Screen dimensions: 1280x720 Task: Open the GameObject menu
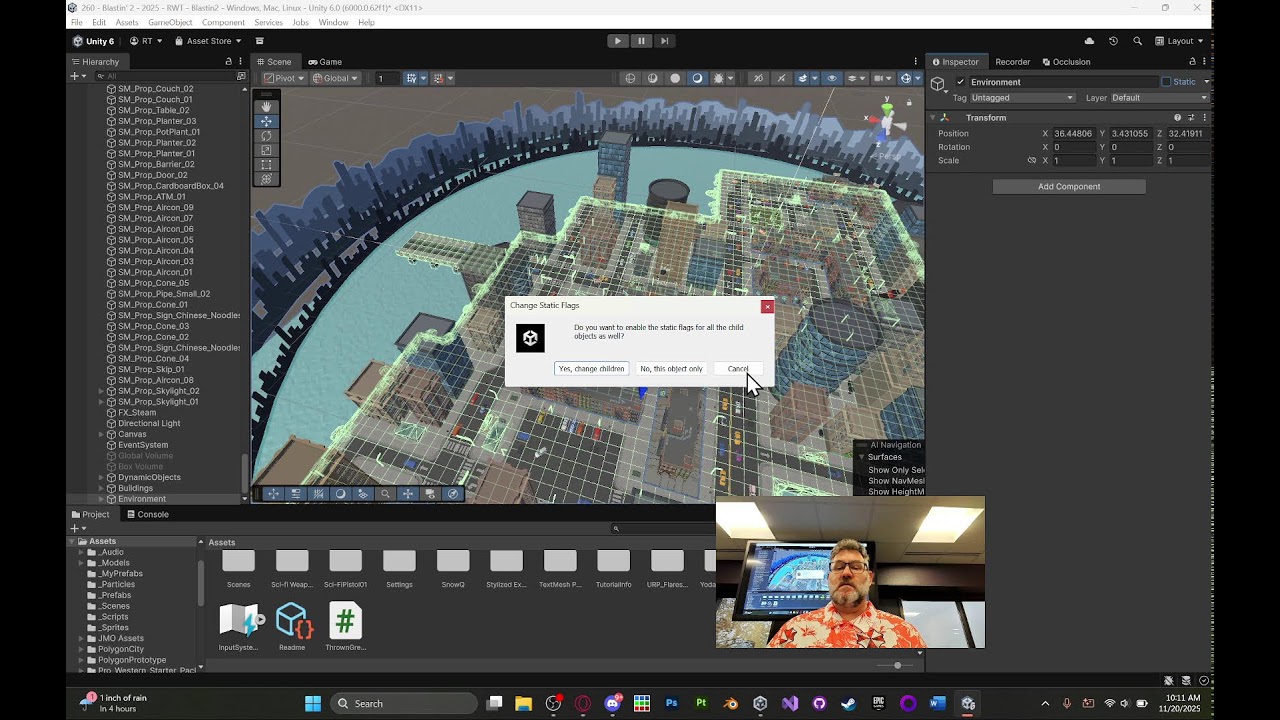tap(170, 22)
